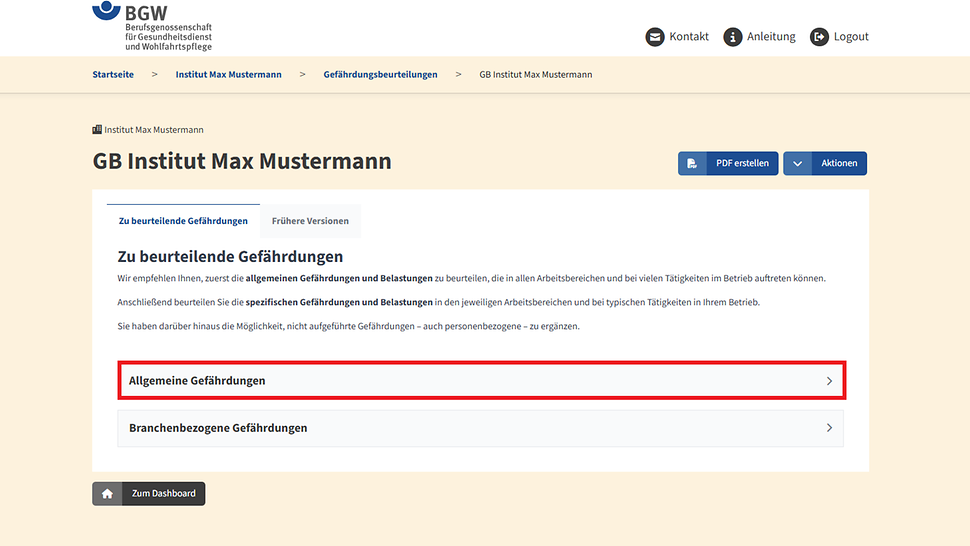This screenshot has width=970, height=546.
Task: Click chevron on Branchenbezogene Gefährdungen row
Action: pyautogui.click(x=830, y=428)
